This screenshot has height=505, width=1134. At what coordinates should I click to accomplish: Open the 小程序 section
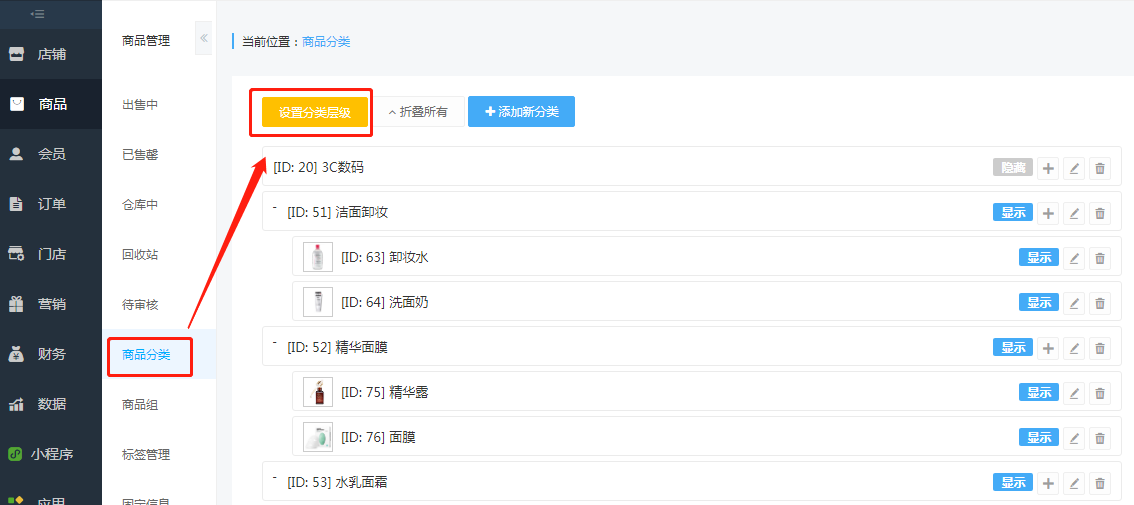click(51, 454)
